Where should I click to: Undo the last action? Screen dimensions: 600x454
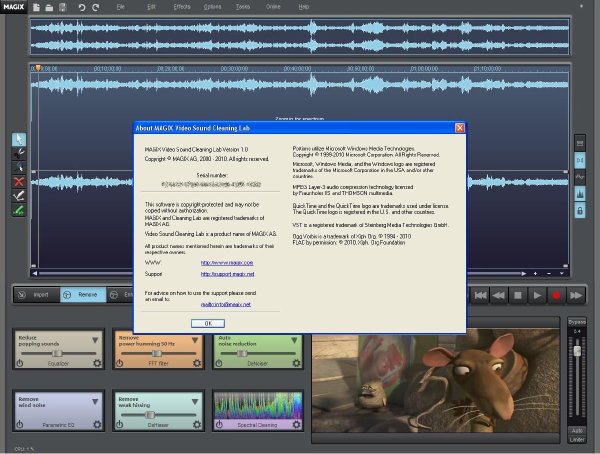coord(82,7)
